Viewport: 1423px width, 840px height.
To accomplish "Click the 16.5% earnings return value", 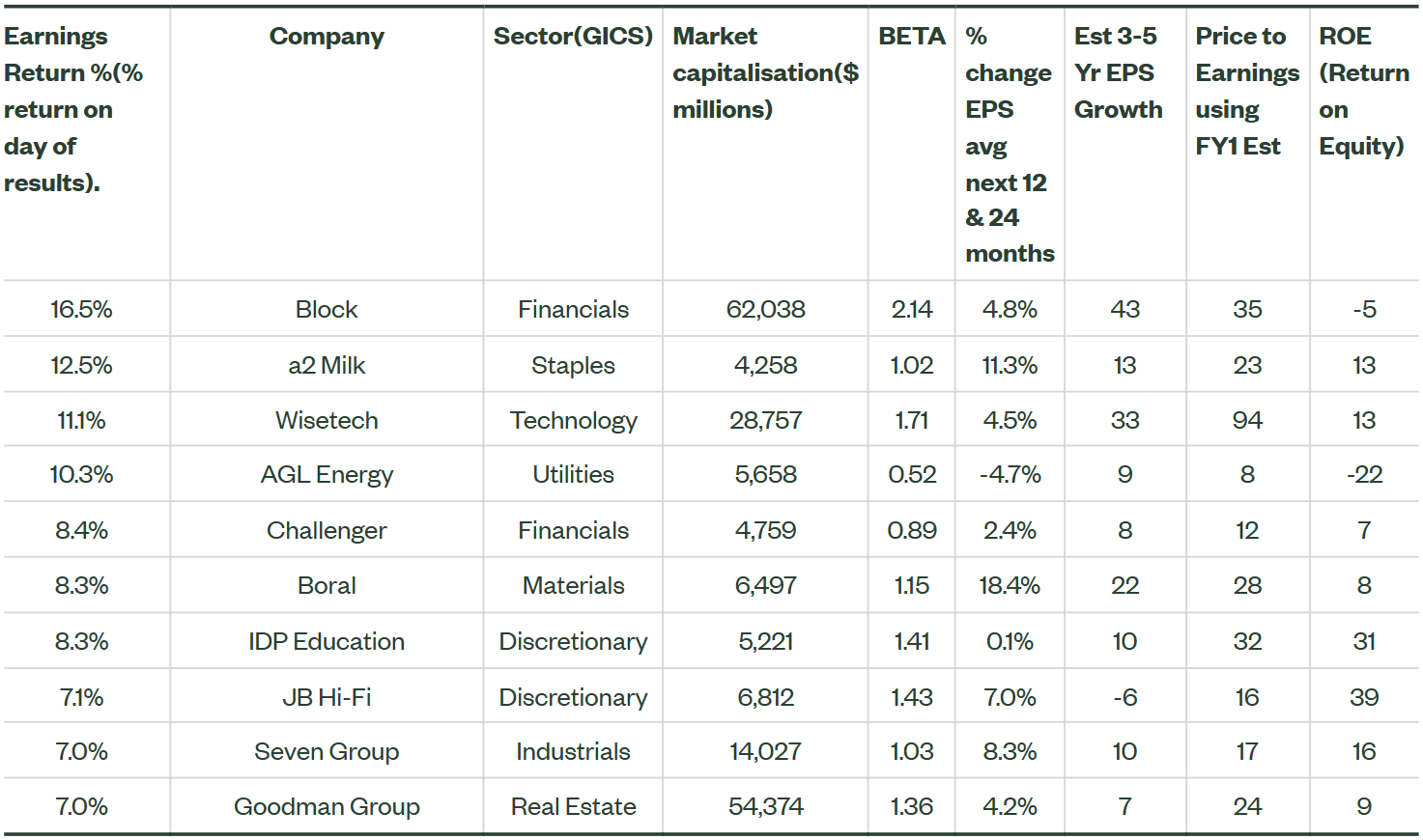I will (81, 310).
